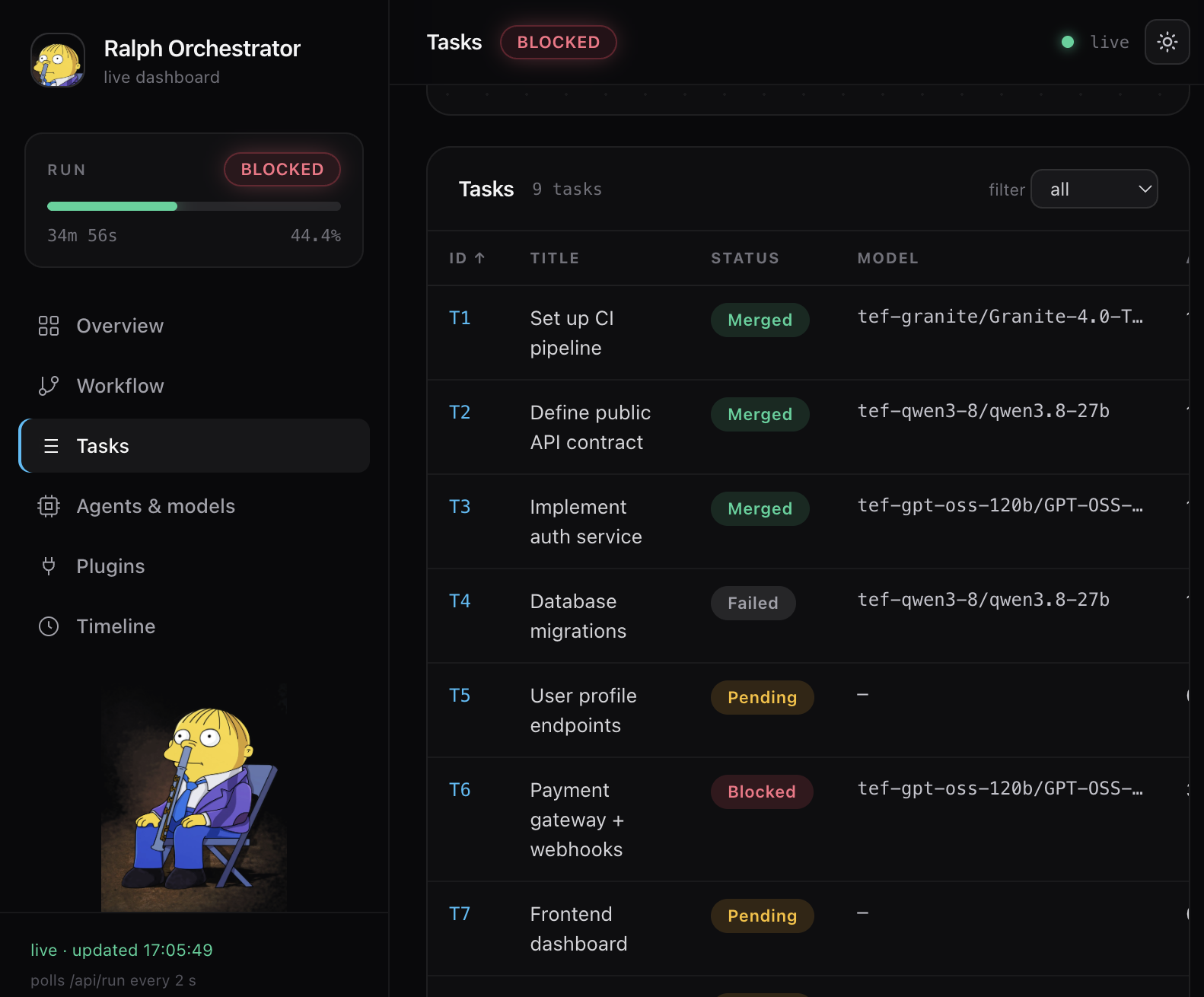Click the Overview grid icon

point(49,326)
